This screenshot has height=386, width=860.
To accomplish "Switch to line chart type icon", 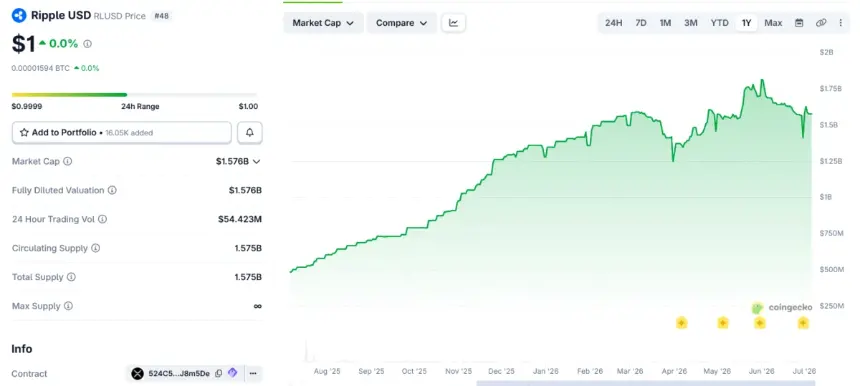I will tap(454, 23).
